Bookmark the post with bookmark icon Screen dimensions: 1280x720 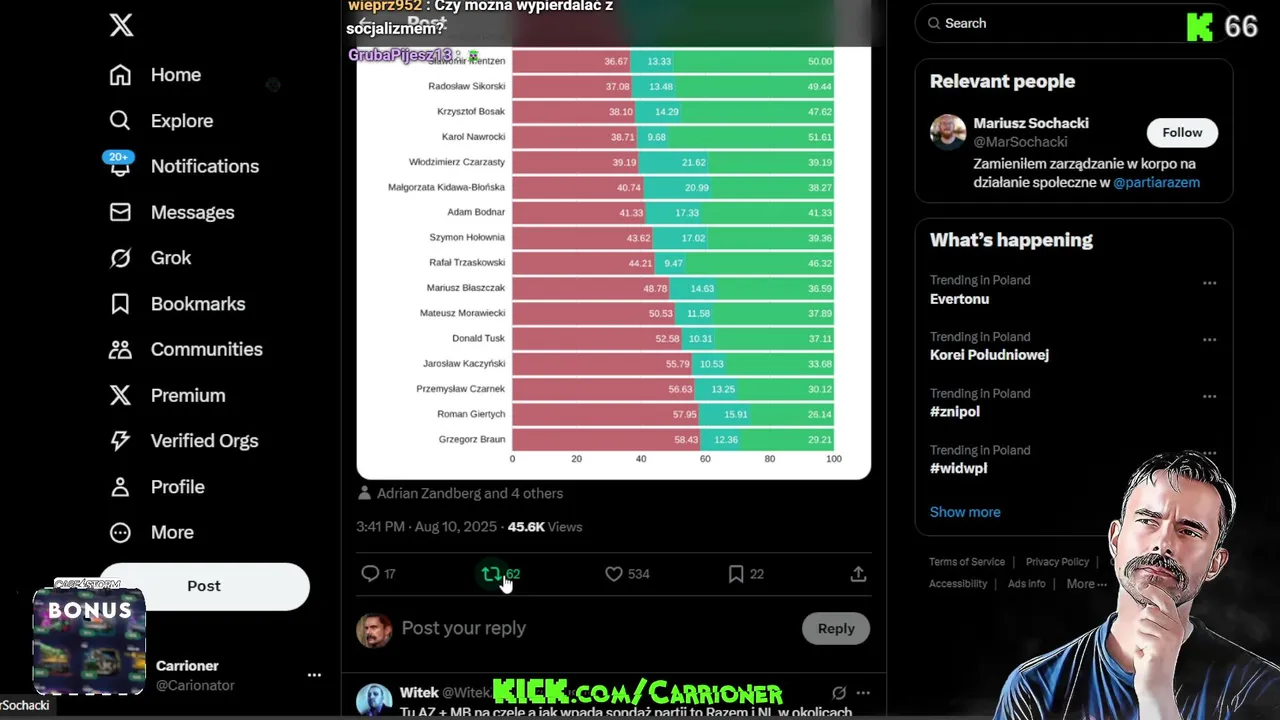736,574
